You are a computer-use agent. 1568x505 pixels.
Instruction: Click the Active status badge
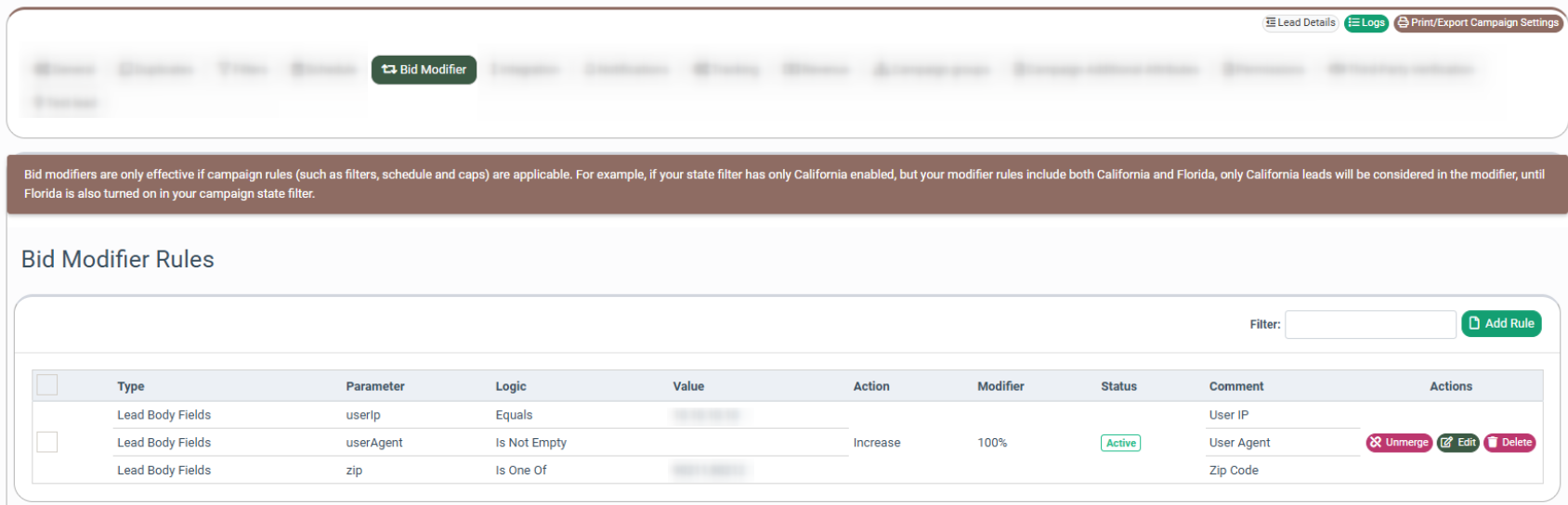click(x=1120, y=443)
